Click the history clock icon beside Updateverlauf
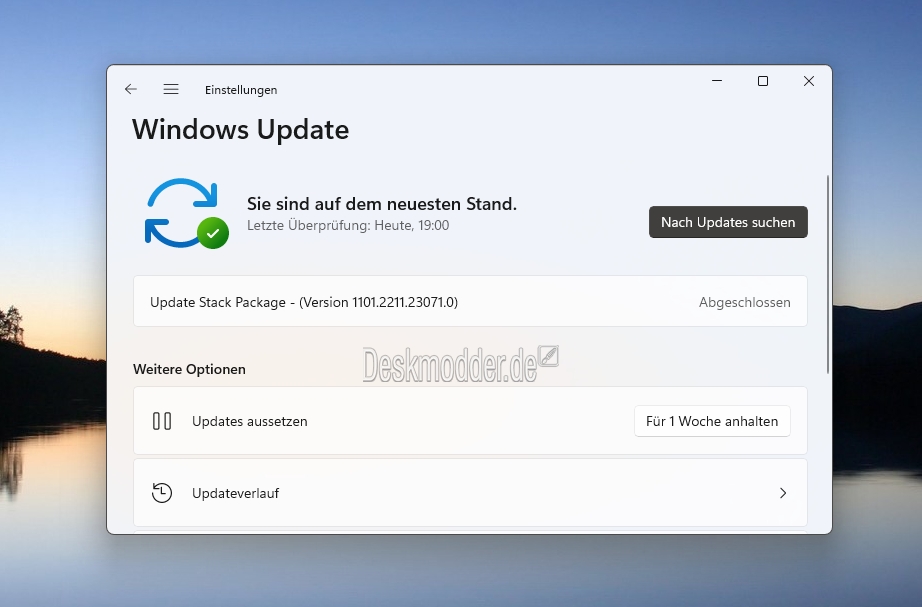The width and height of the screenshot is (922, 607). click(162, 493)
